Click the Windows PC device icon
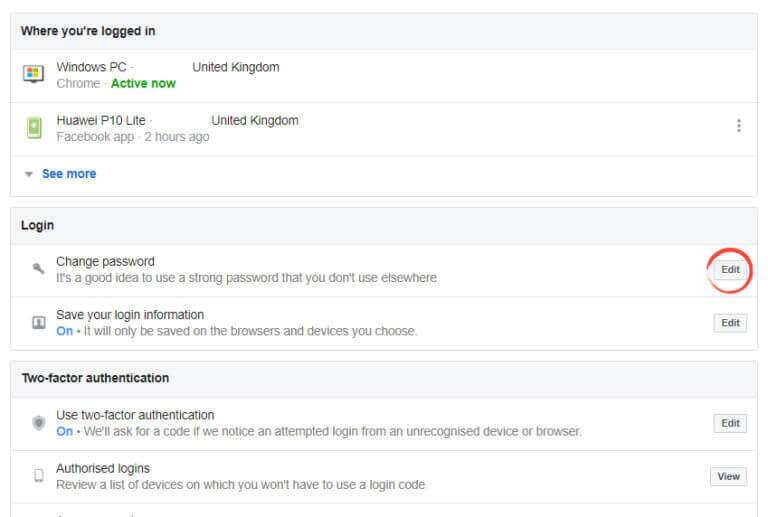 click(x=34, y=74)
